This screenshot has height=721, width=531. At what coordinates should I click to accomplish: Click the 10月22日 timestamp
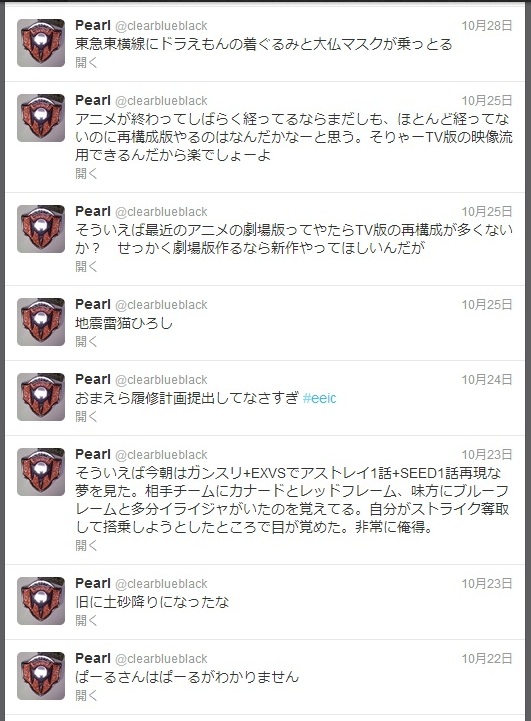pos(487,659)
